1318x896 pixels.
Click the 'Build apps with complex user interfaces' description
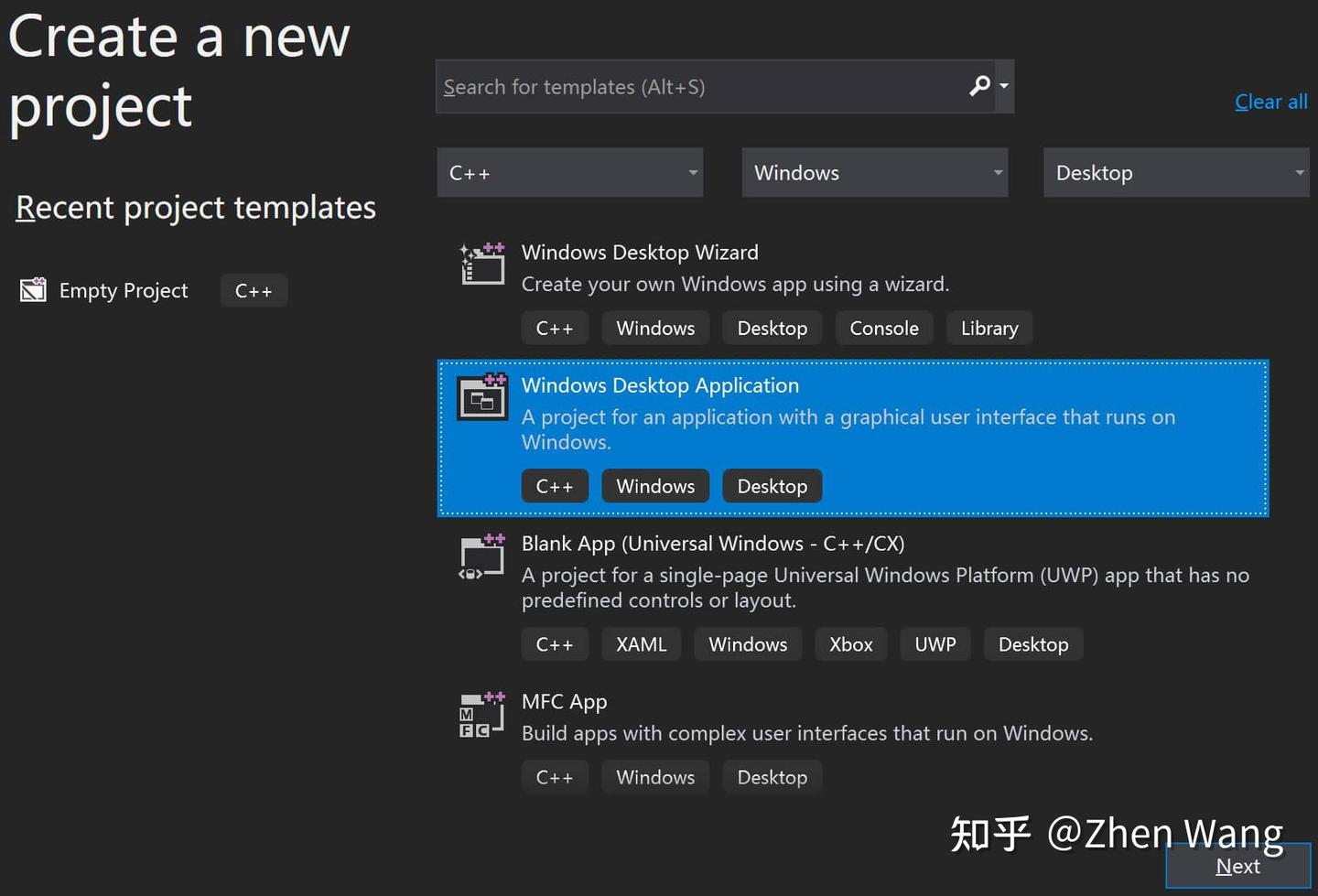807,733
